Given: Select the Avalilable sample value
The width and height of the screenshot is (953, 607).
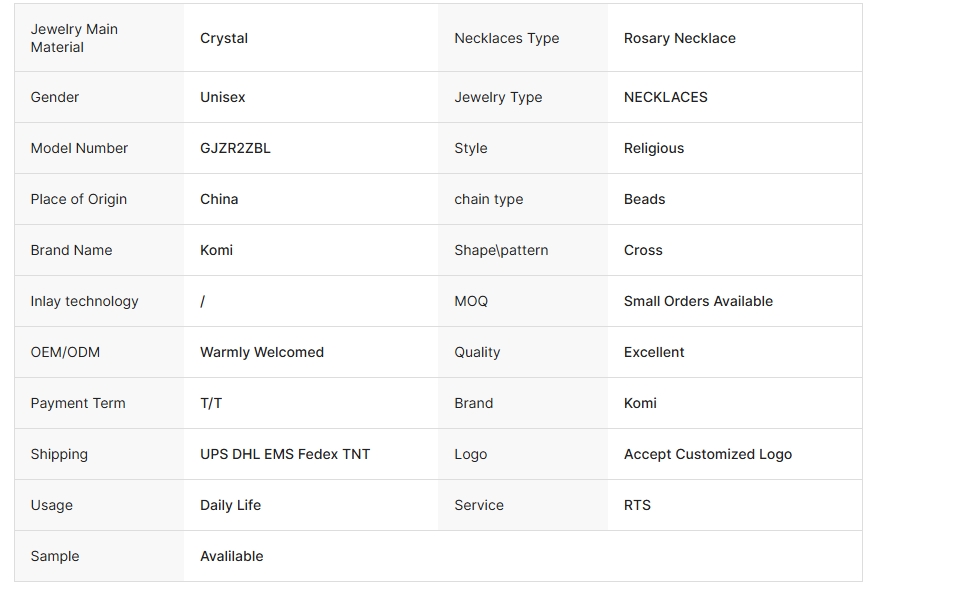Looking at the screenshot, I should 232,556.
